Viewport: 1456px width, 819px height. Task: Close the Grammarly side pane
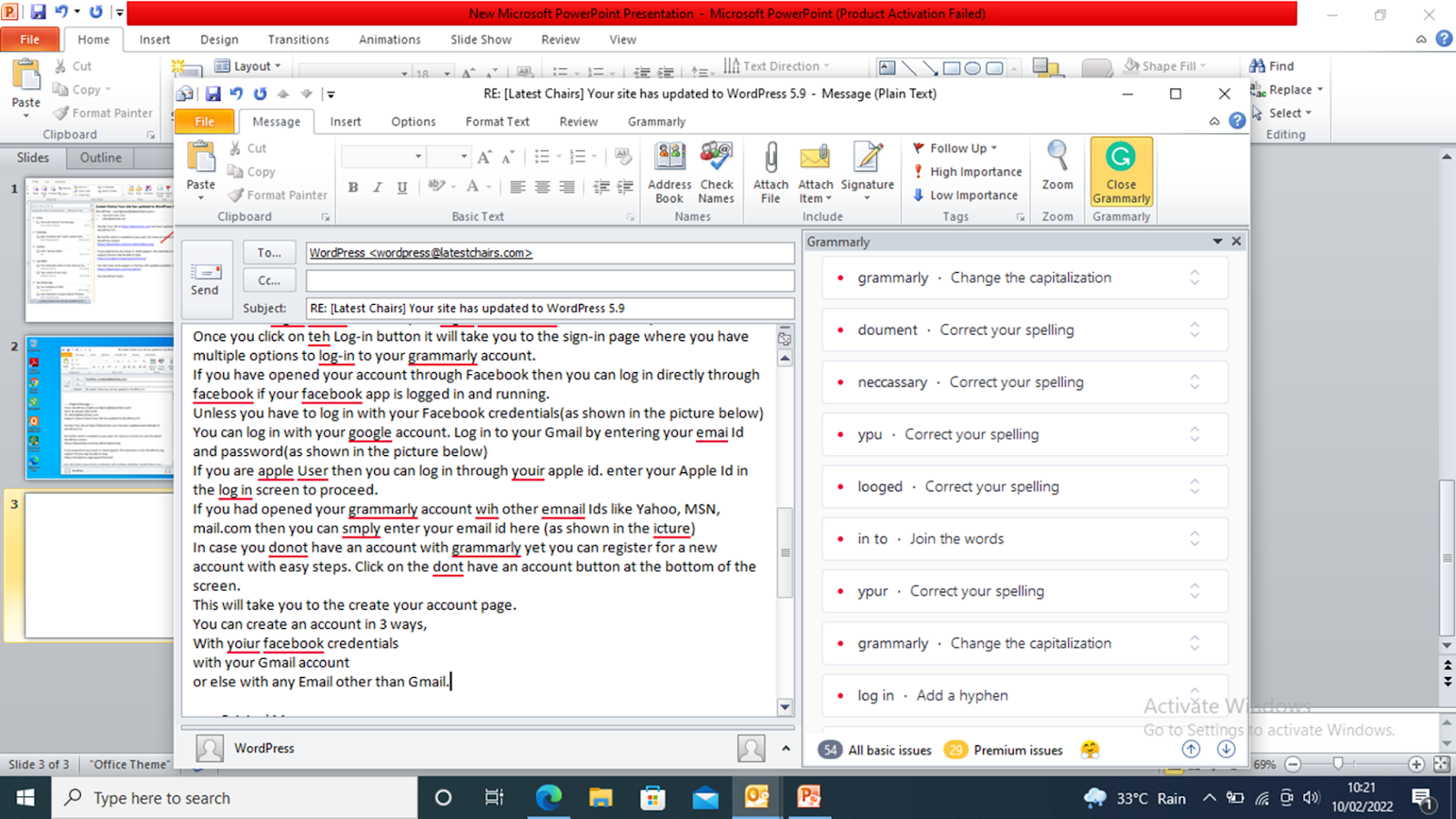pyautogui.click(x=1237, y=241)
